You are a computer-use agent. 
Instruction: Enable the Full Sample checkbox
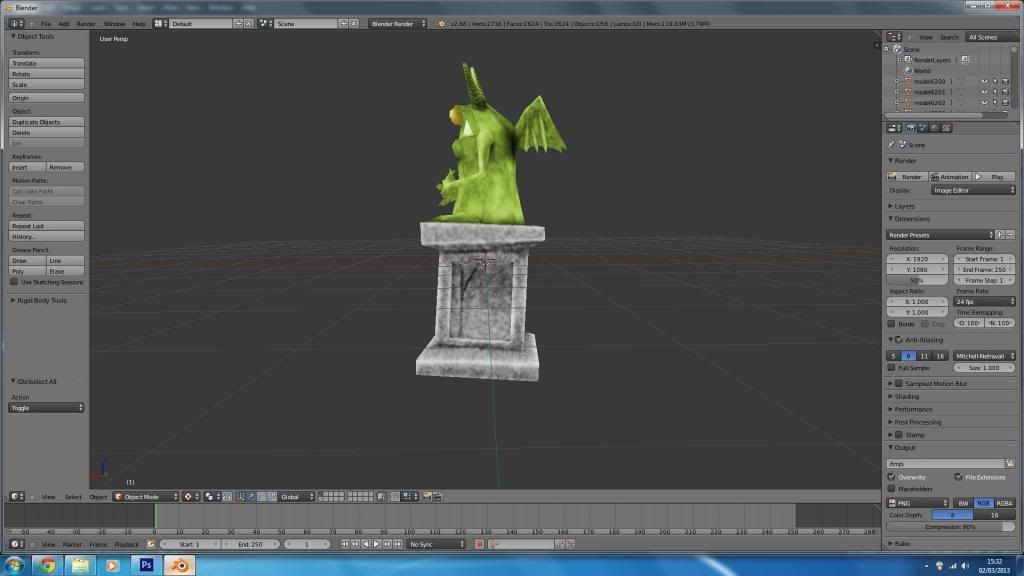891,368
